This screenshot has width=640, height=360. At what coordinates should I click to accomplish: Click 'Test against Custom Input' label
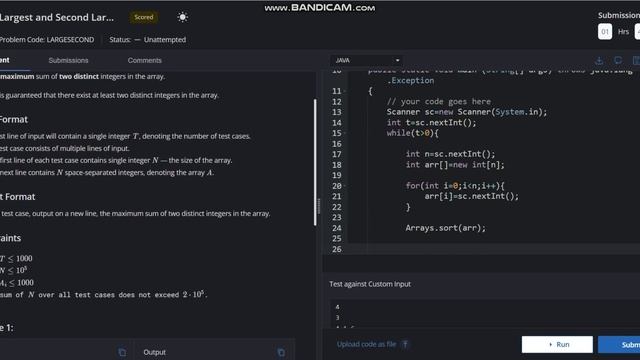(370, 284)
